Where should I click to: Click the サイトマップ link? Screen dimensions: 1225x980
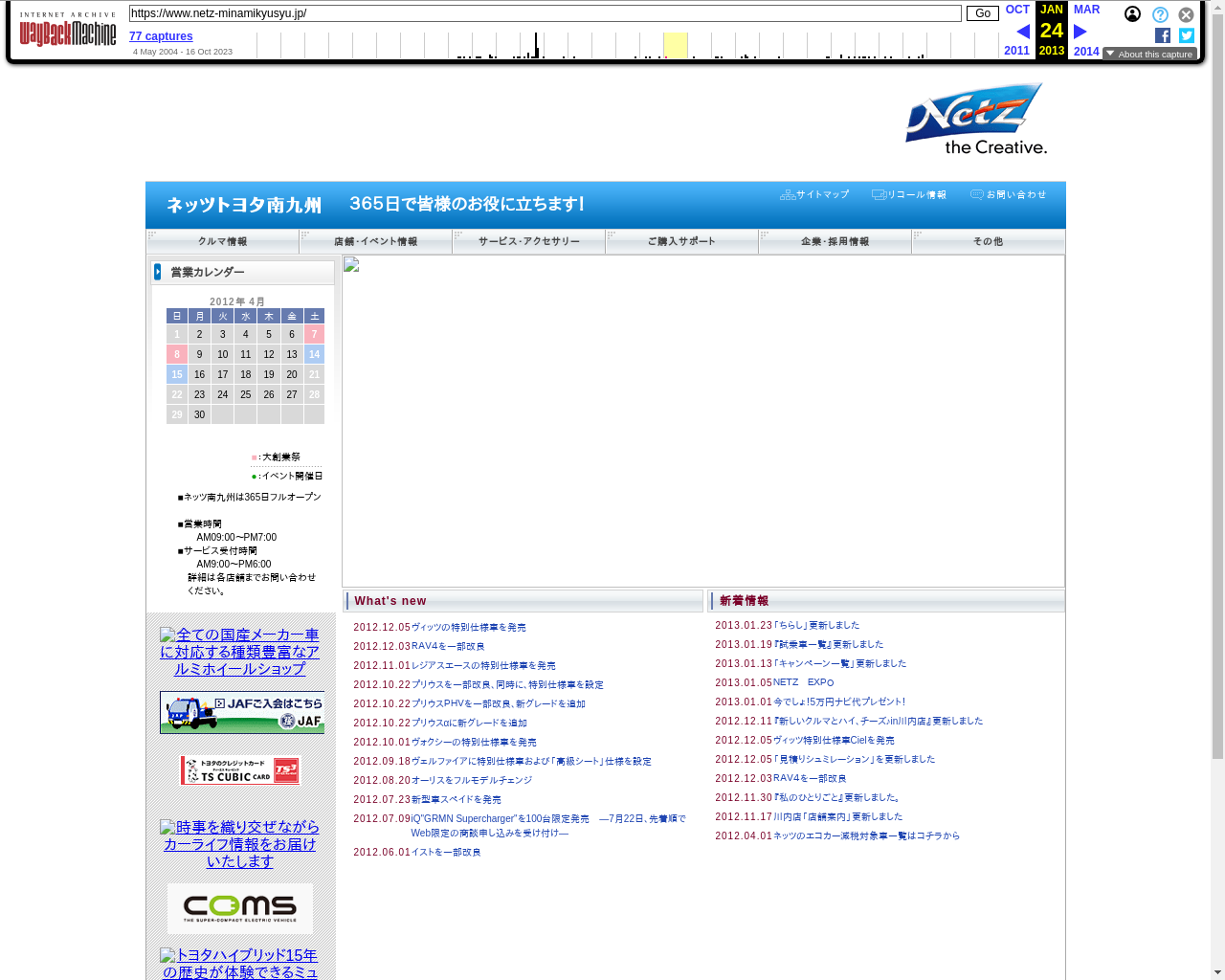(x=815, y=194)
